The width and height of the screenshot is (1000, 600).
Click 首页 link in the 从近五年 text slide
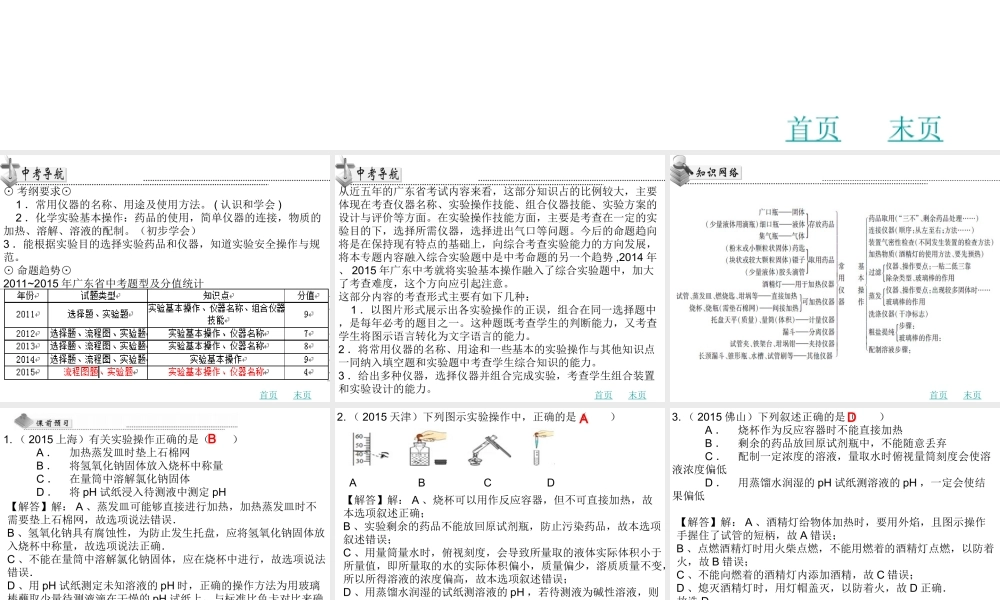click(603, 395)
